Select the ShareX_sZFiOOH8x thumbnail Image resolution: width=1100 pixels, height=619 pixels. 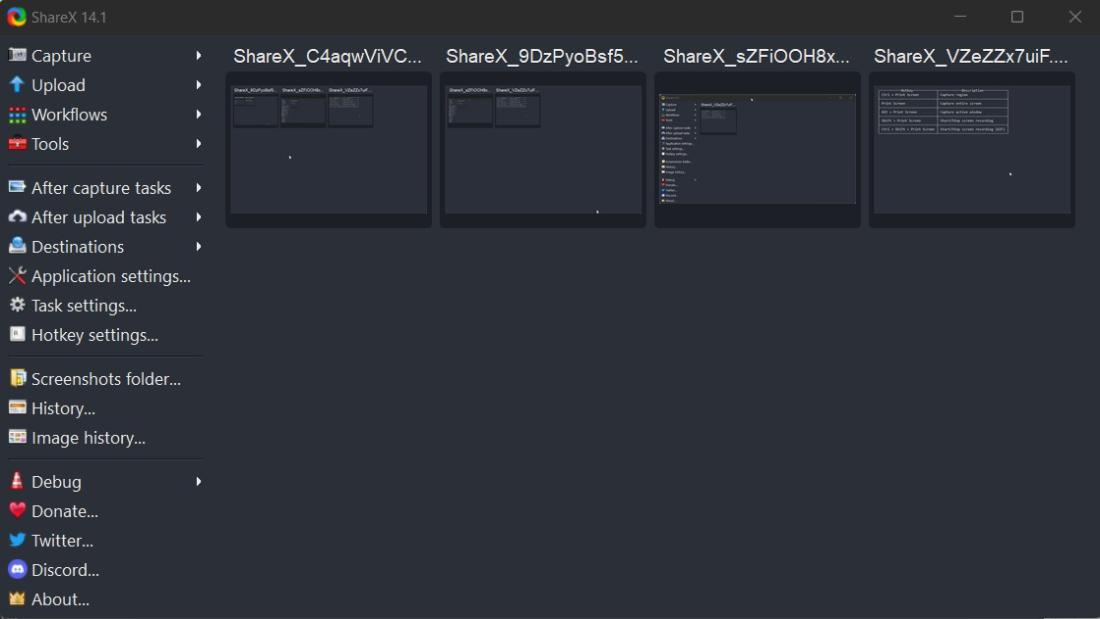click(758, 149)
